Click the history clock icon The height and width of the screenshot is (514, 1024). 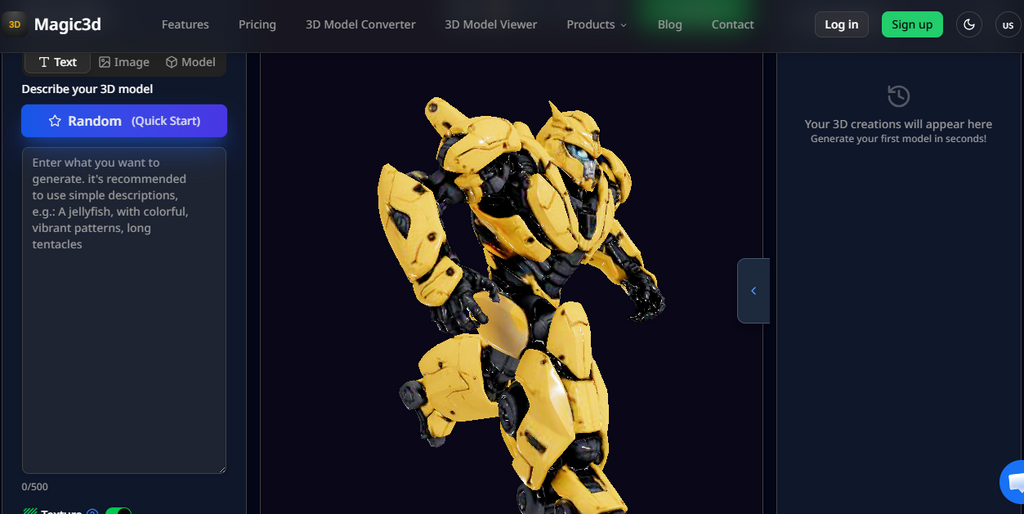pyautogui.click(x=899, y=96)
